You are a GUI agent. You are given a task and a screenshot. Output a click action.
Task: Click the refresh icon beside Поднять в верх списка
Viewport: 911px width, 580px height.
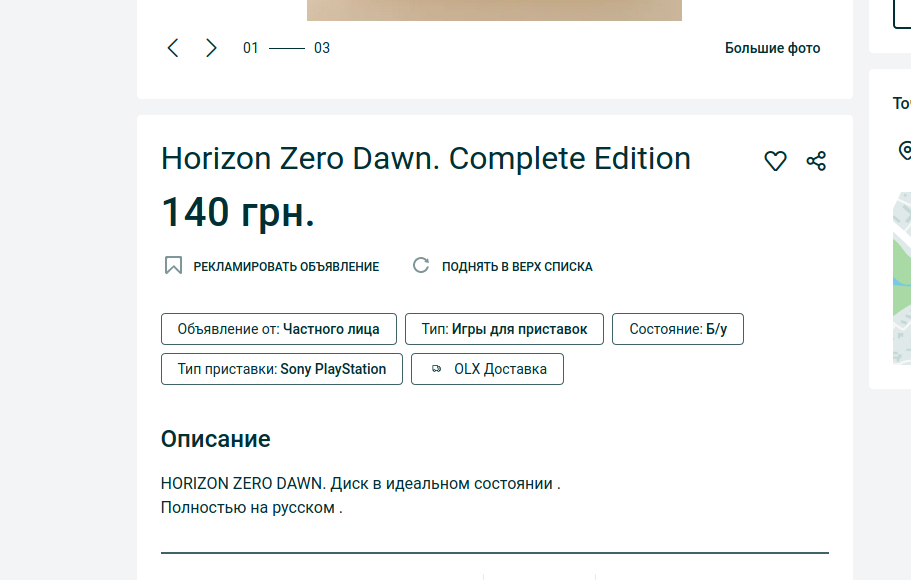point(421,266)
